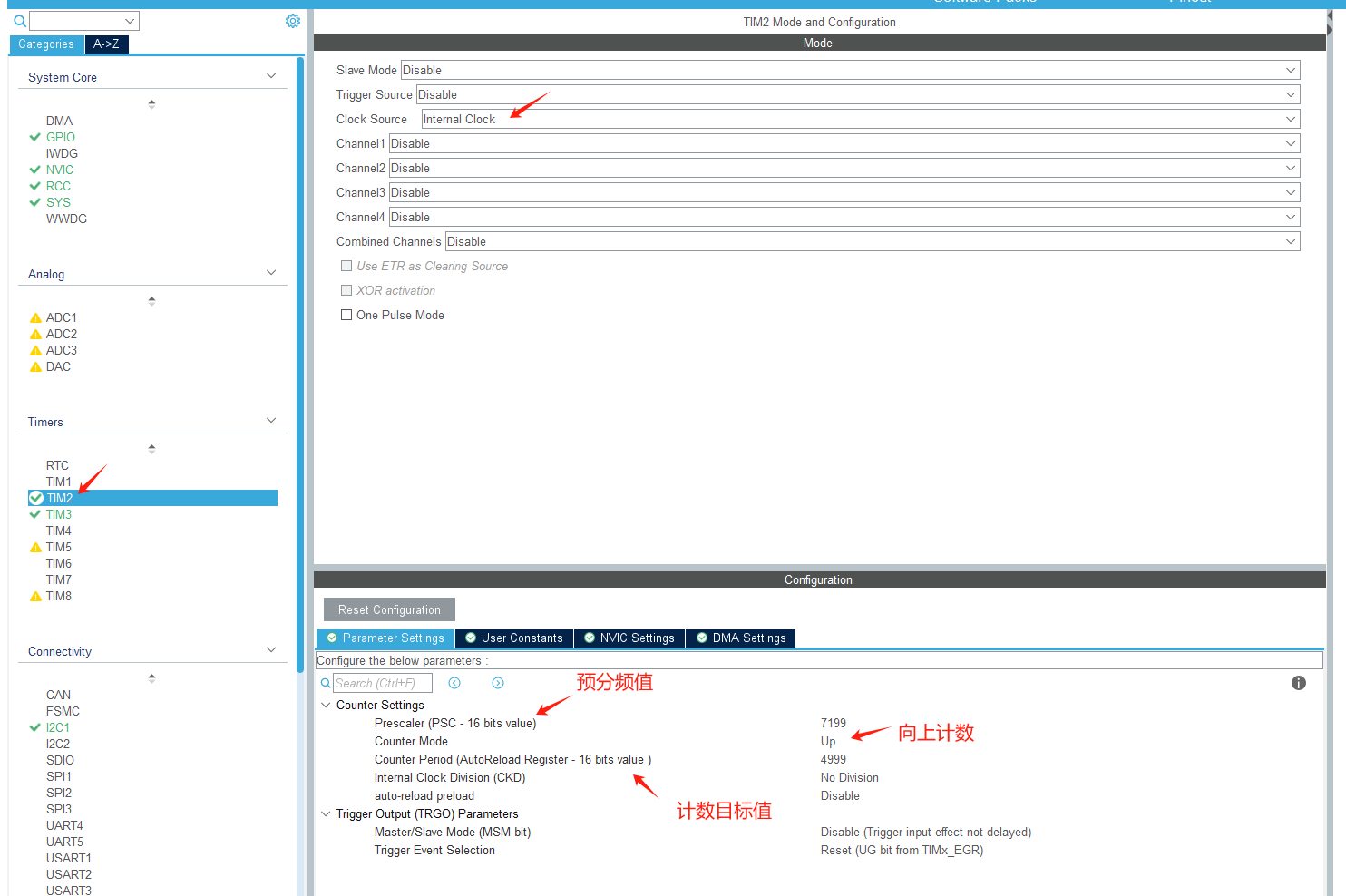This screenshot has width=1346, height=896.
Task: Open the Channel2 dropdown
Action: coord(844,168)
